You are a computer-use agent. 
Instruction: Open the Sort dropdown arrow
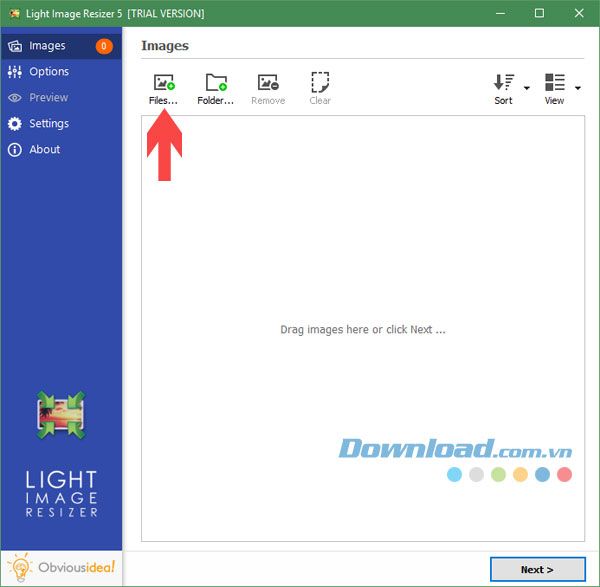coord(527,88)
